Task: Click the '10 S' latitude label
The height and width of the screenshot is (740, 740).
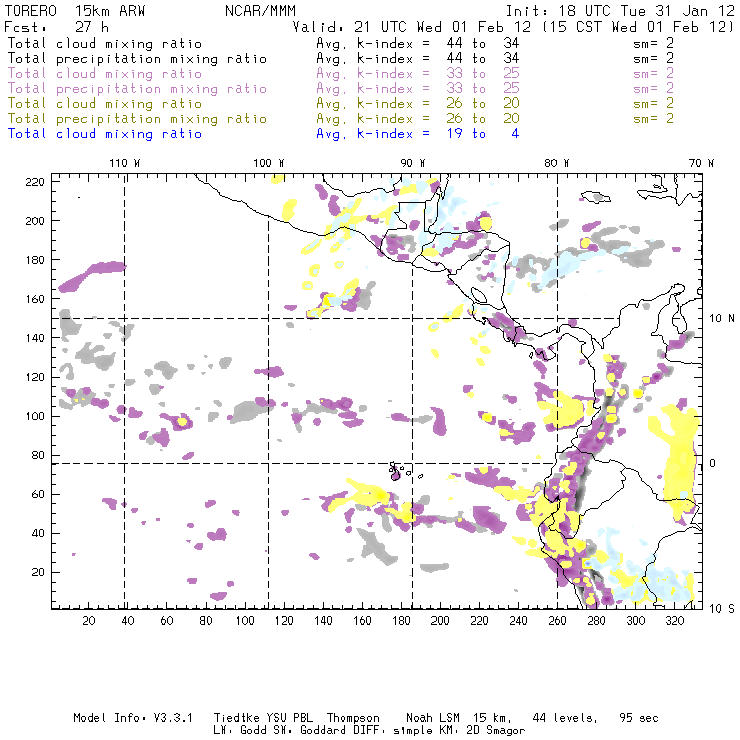Action: (x=722, y=609)
